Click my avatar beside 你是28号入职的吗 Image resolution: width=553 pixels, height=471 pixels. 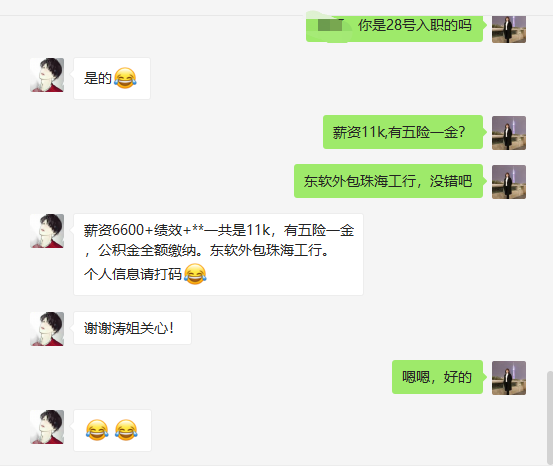(509, 29)
